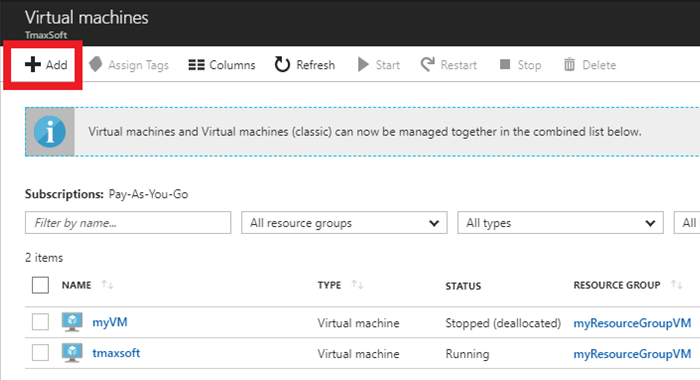
Task: Open myResourceGroupVM link in myVM row
Action: 632,323
